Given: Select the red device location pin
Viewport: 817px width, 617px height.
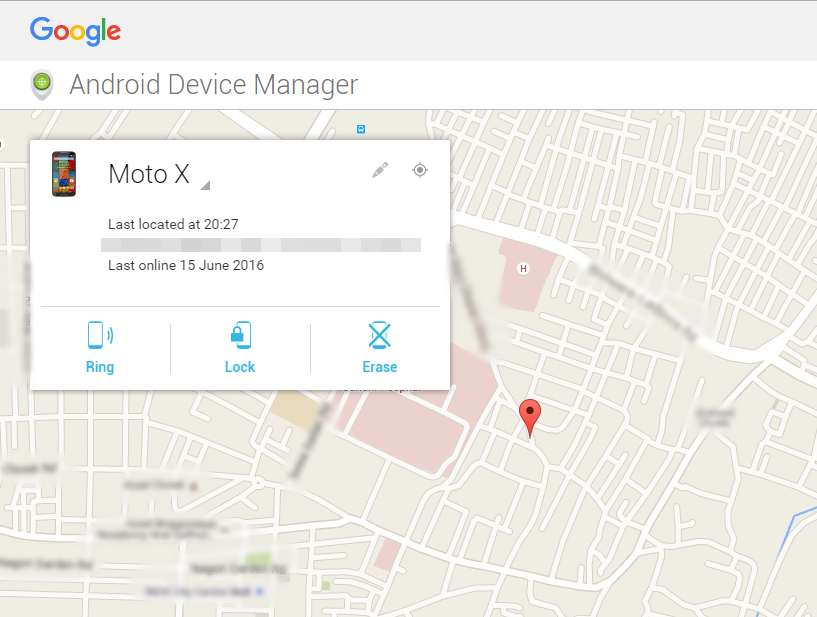Looking at the screenshot, I should 531,415.
